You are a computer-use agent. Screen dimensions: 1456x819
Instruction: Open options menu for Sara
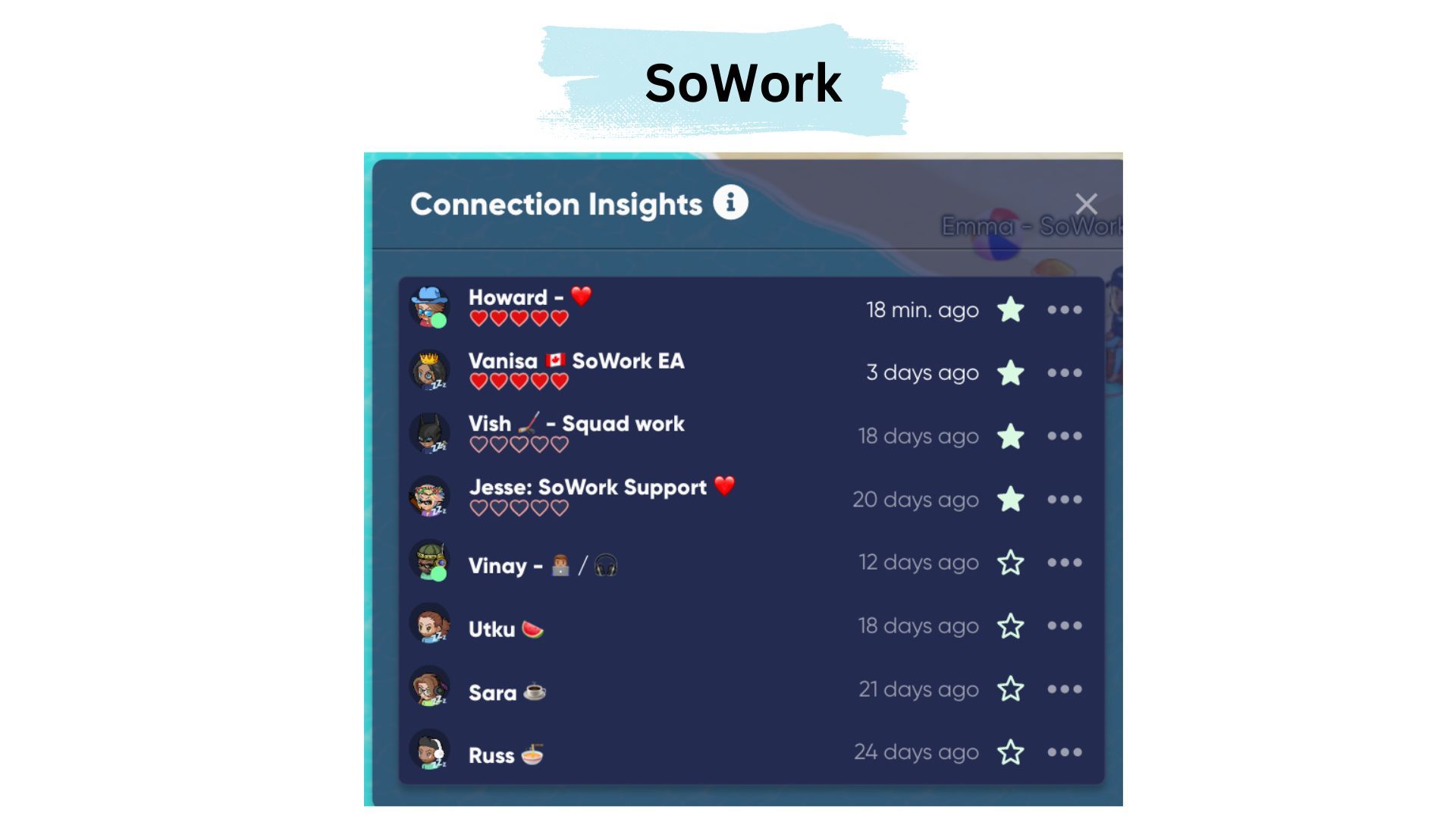point(1065,689)
